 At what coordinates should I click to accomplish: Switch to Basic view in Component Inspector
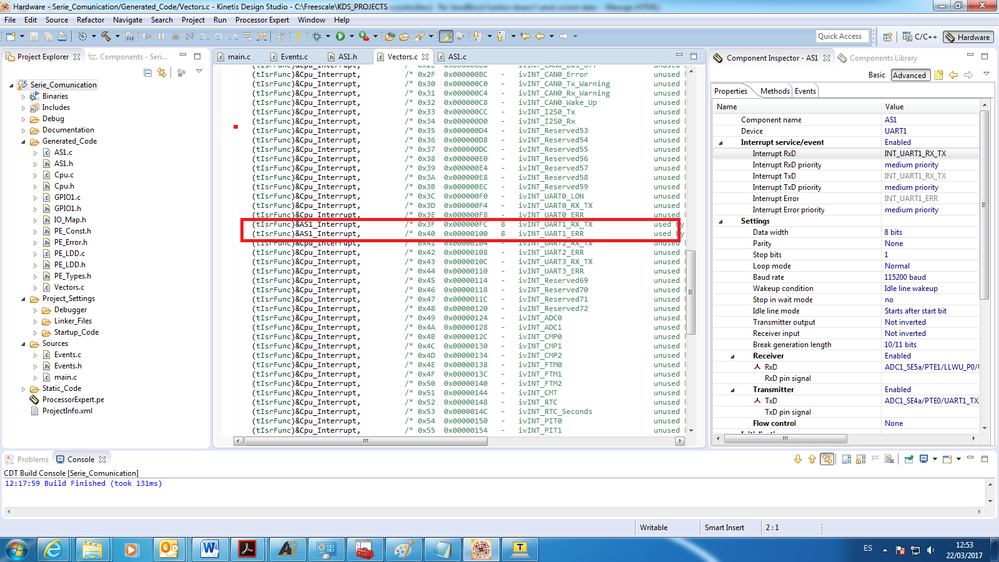(877, 75)
